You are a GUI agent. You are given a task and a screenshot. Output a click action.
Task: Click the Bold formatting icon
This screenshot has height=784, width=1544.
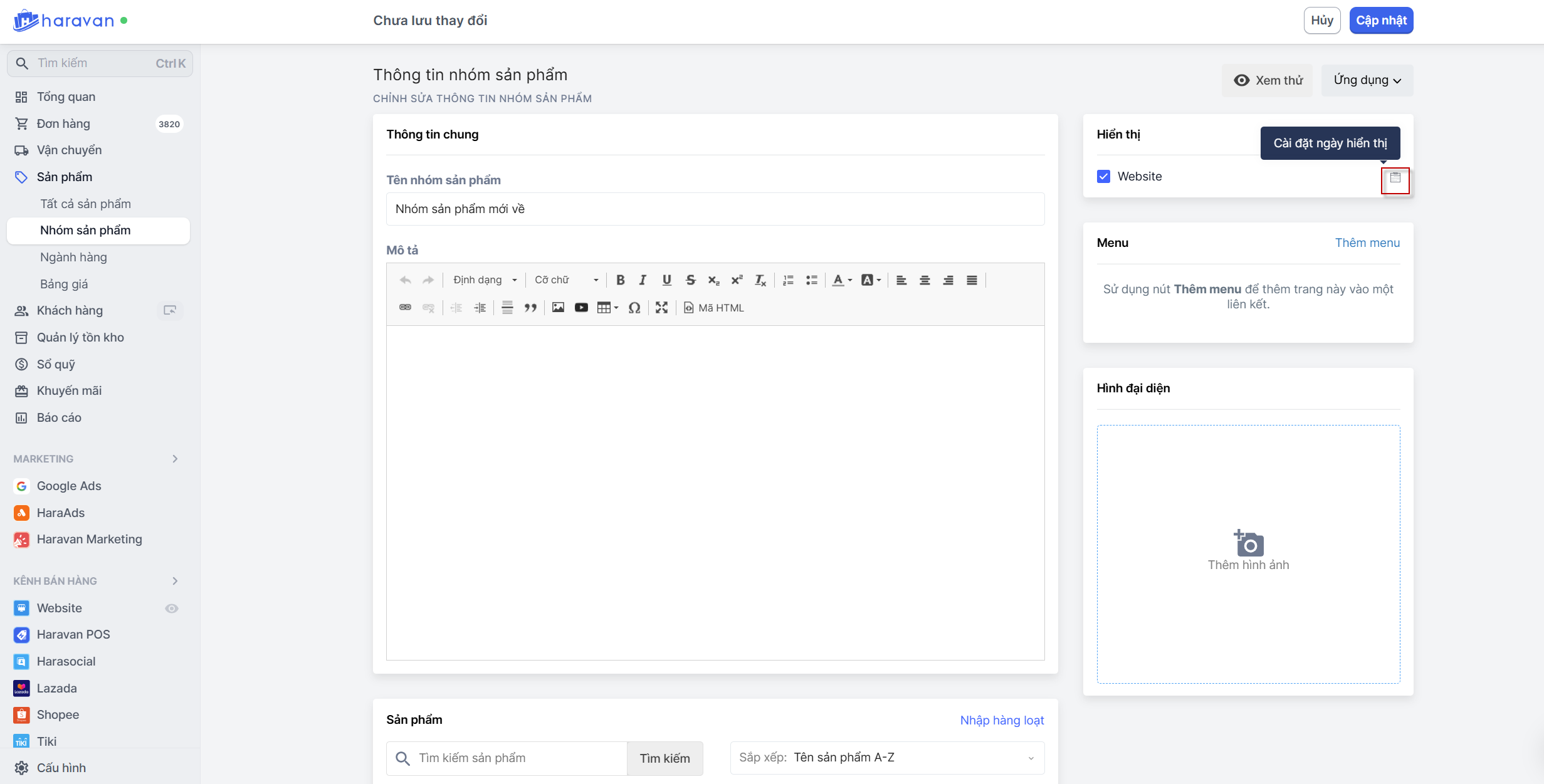(620, 280)
